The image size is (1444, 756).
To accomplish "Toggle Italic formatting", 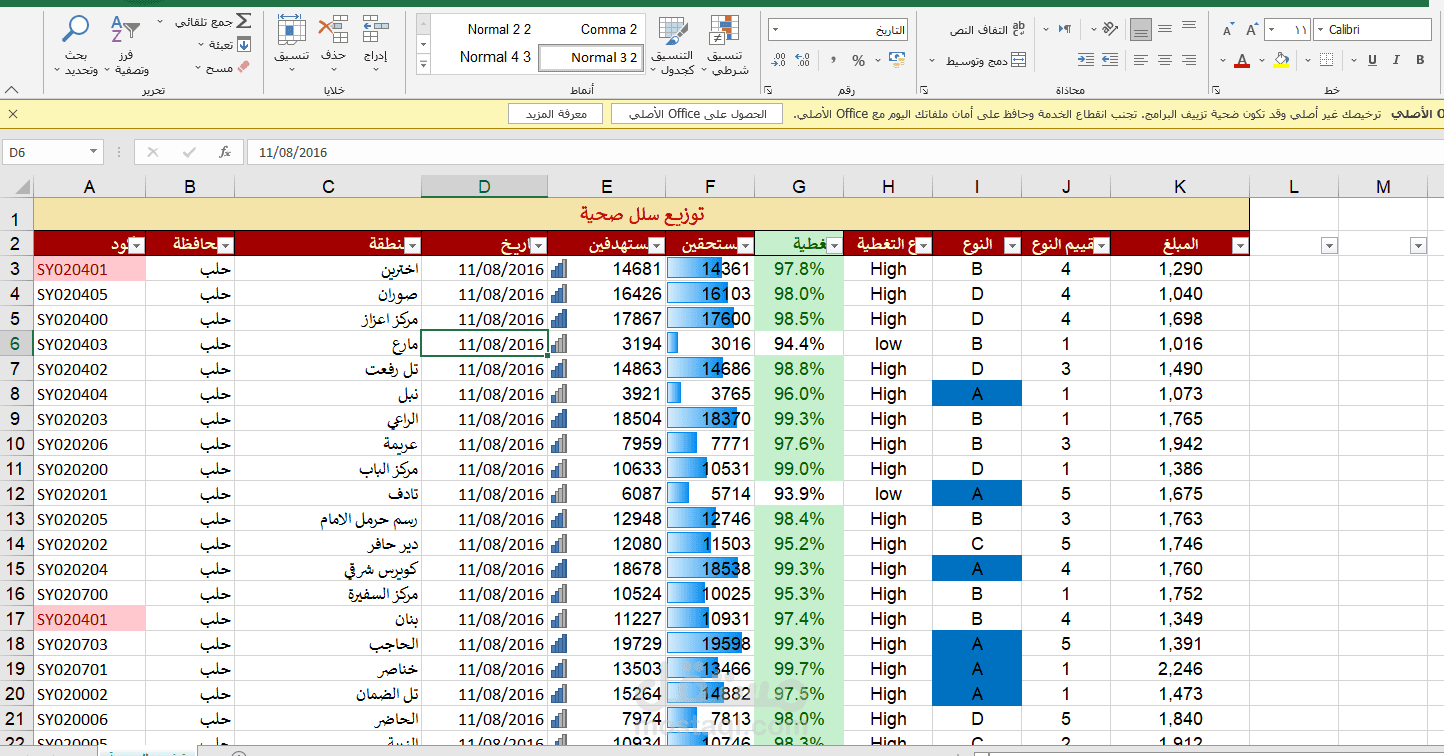I will point(1396,59).
